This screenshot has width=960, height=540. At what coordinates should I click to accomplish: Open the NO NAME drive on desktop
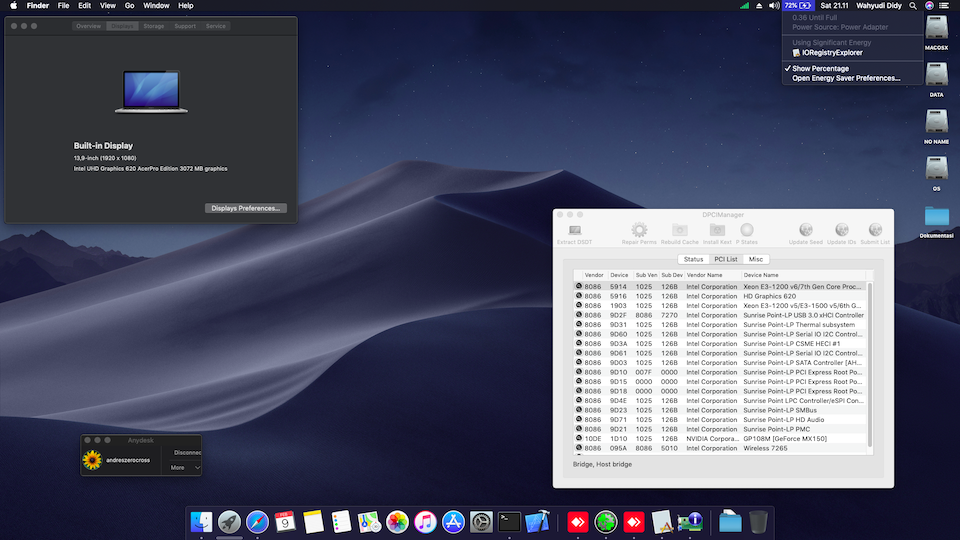click(936, 126)
